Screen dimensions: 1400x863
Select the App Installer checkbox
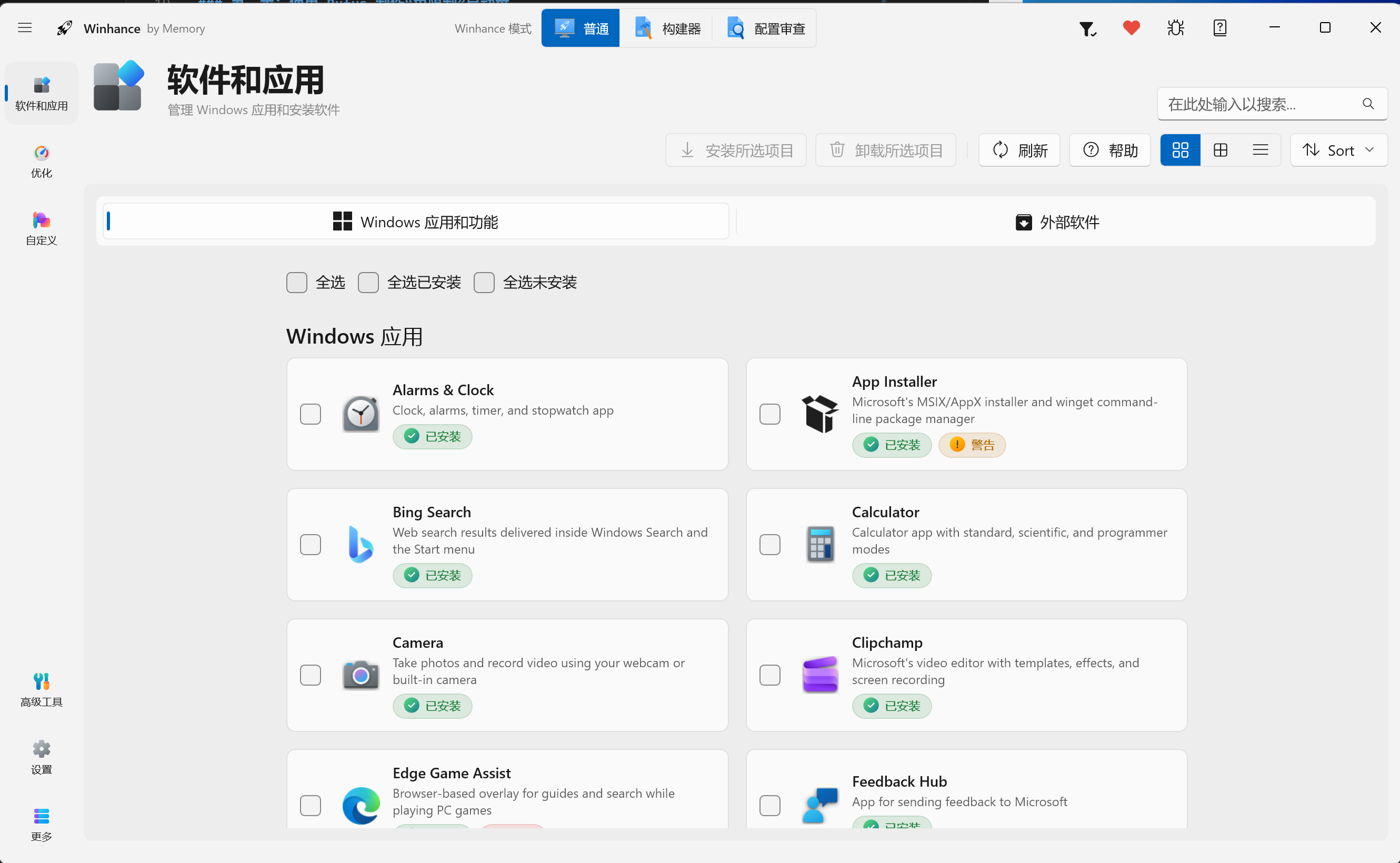[770, 414]
